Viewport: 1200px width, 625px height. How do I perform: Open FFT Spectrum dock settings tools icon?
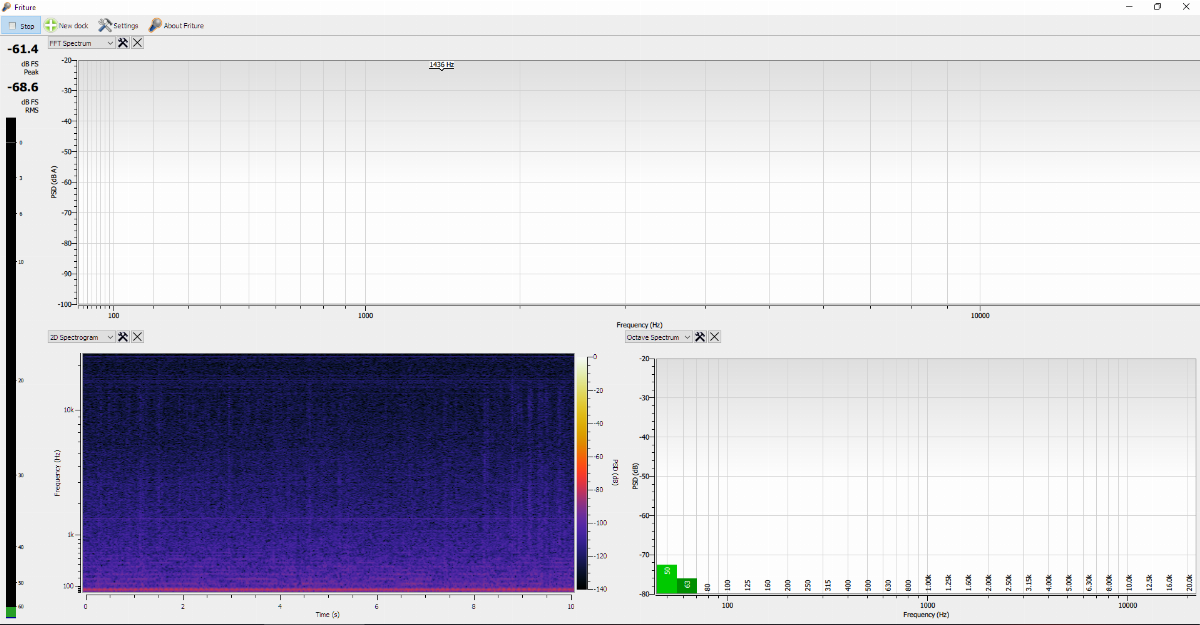tap(123, 43)
